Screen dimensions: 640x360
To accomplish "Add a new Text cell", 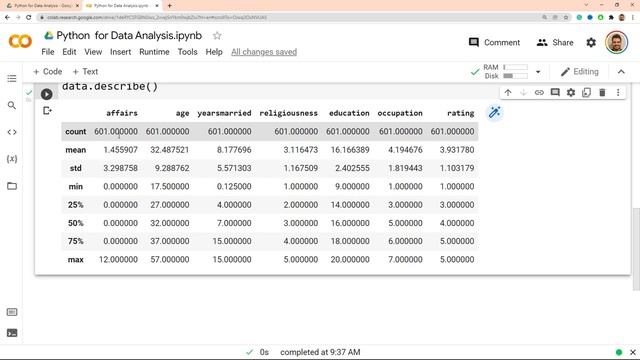I will coord(85,72).
